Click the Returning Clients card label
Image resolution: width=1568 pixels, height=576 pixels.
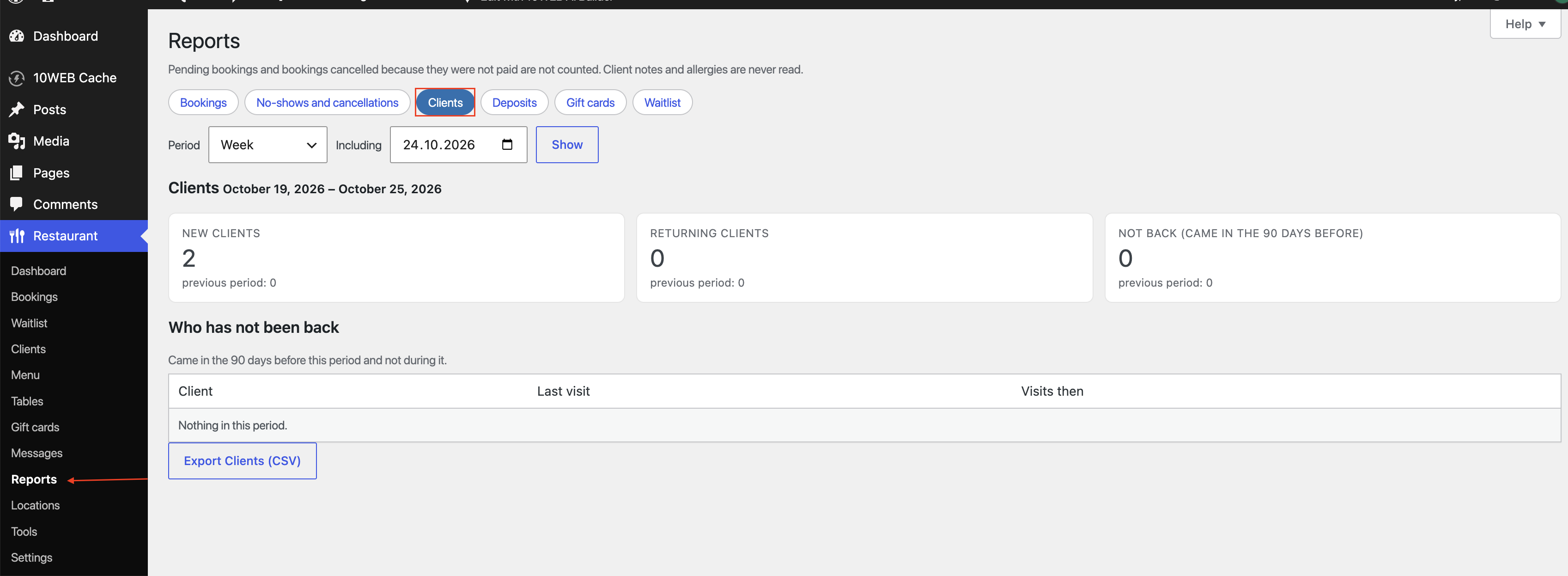(709, 233)
